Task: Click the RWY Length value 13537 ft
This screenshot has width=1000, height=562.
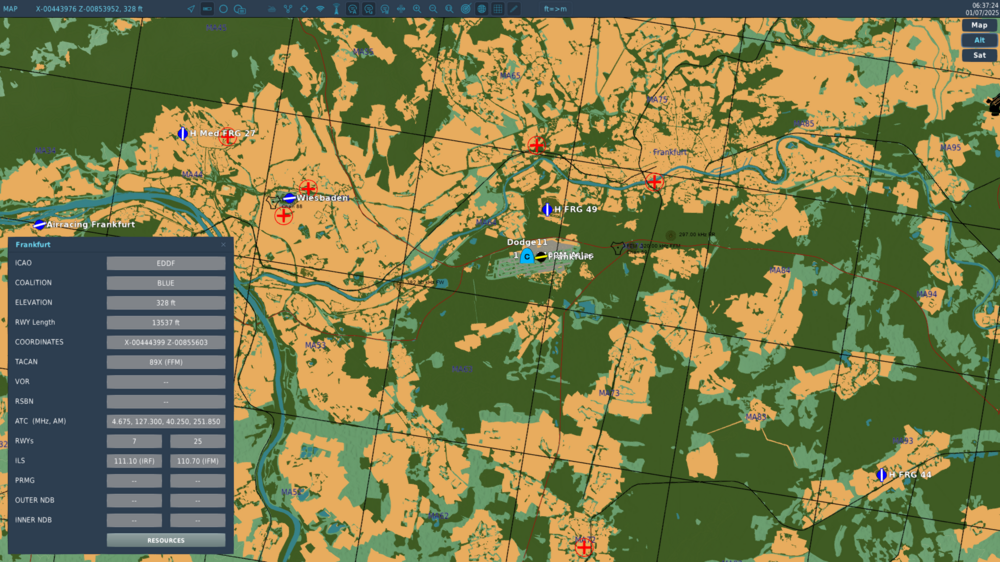Action: 166,322
